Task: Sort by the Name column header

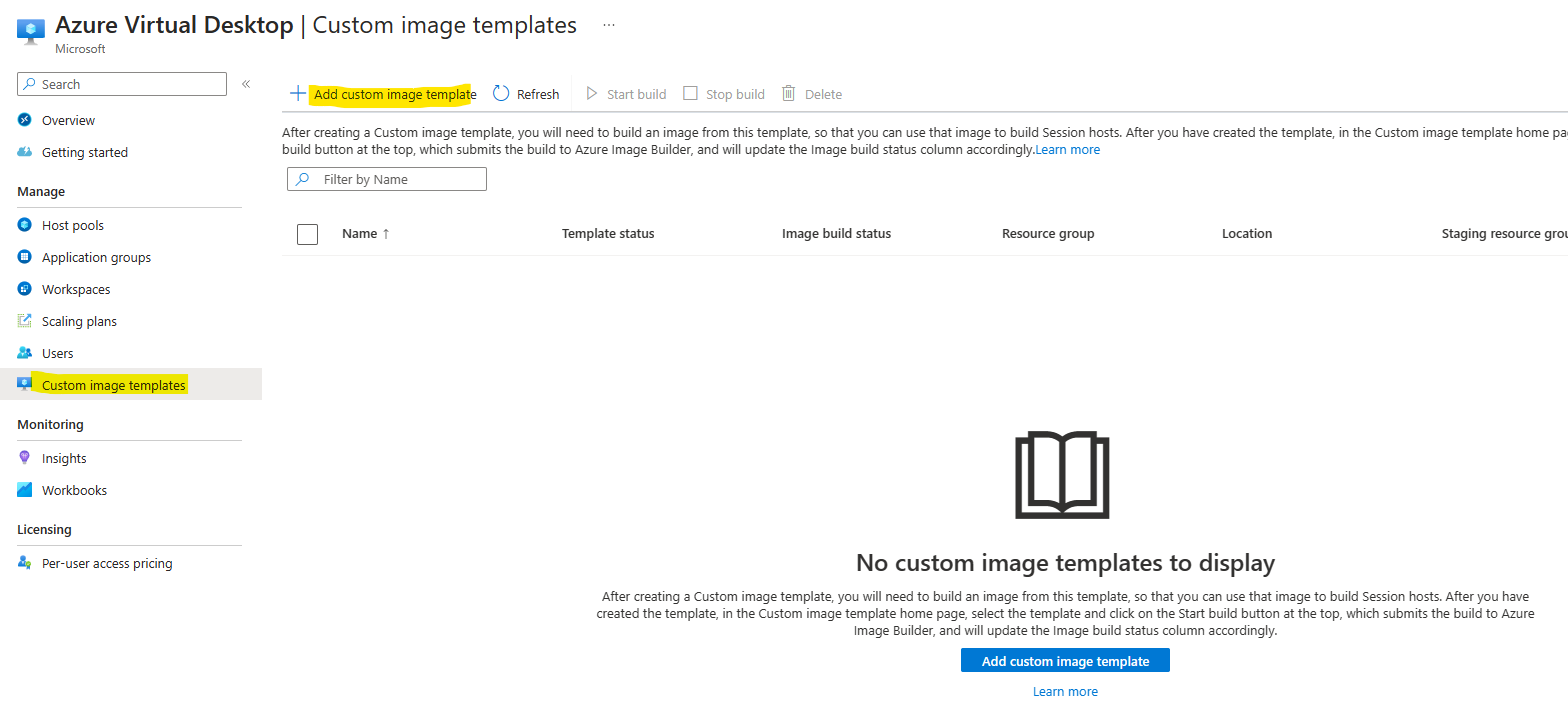Action: [359, 233]
